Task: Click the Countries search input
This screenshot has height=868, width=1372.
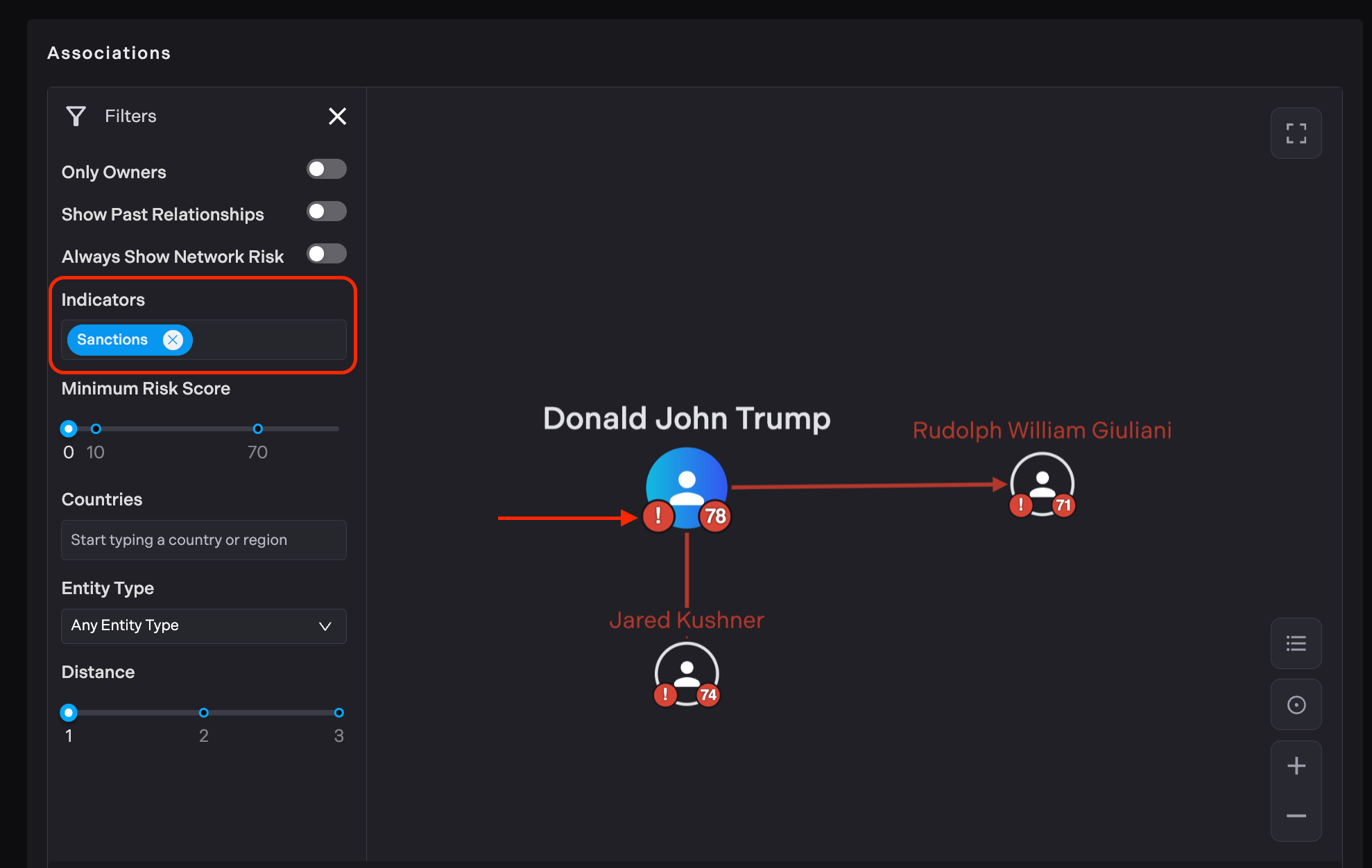Action: click(203, 540)
